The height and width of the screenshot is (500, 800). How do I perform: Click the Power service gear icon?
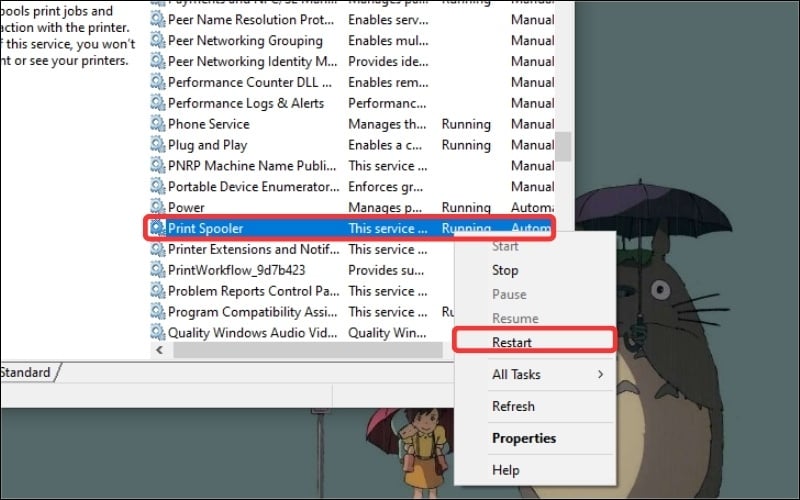pyautogui.click(x=157, y=207)
